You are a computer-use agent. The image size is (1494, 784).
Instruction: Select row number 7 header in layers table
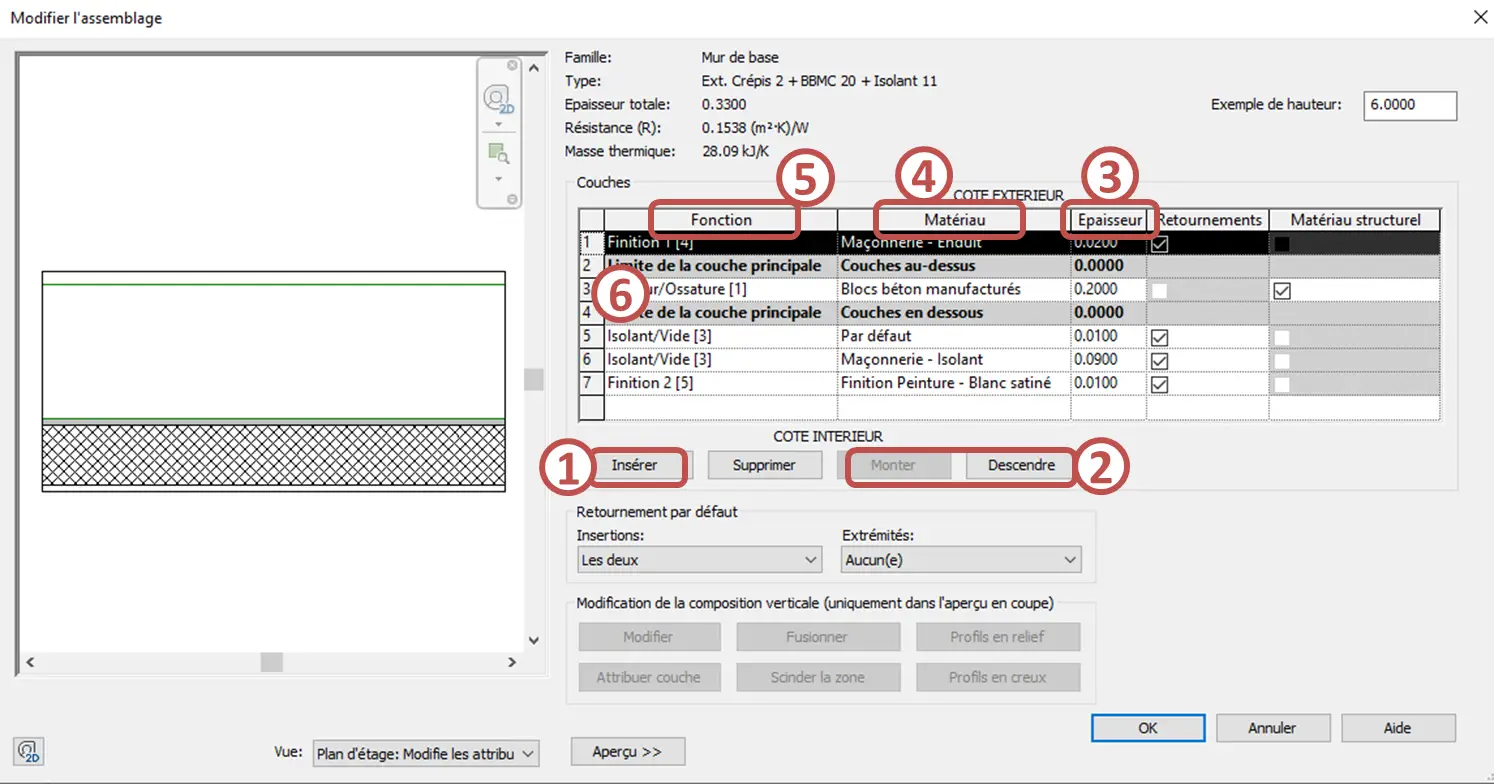pyautogui.click(x=591, y=384)
